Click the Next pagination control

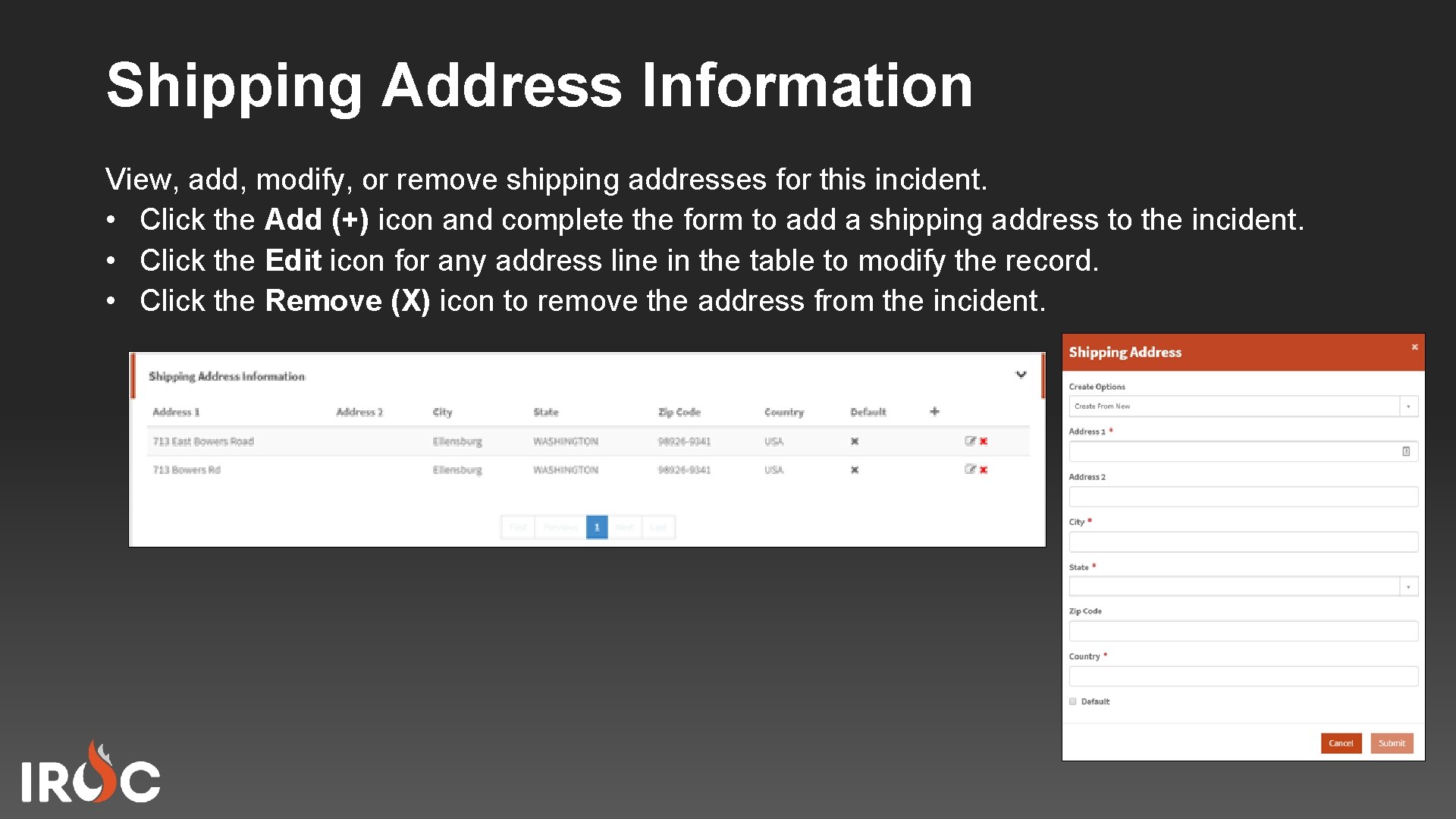click(625, 527)
